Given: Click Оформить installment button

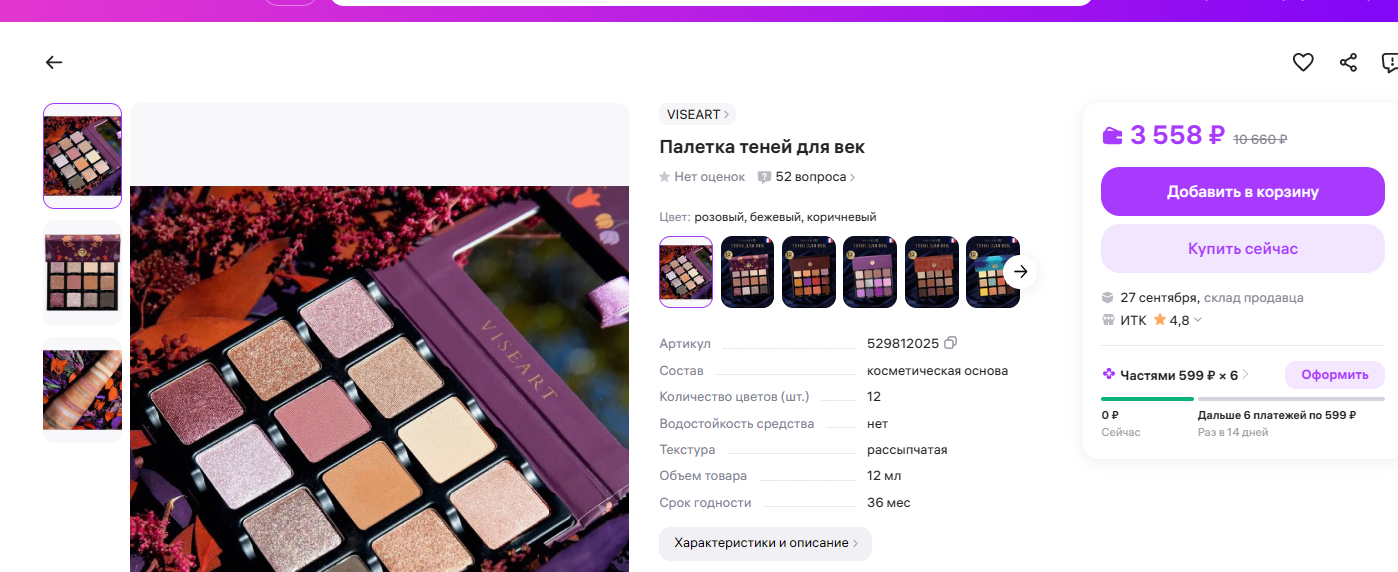Looking at the screenshot, I should coord(1335,375).
